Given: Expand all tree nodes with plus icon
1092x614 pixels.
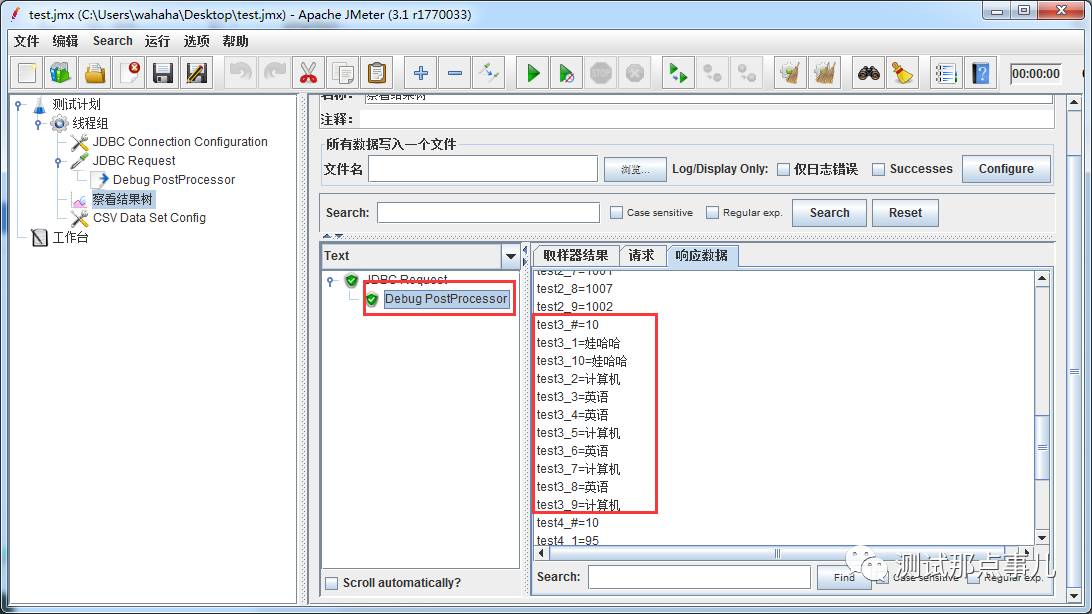Looking at the screenshot, I should click(421, 73).
